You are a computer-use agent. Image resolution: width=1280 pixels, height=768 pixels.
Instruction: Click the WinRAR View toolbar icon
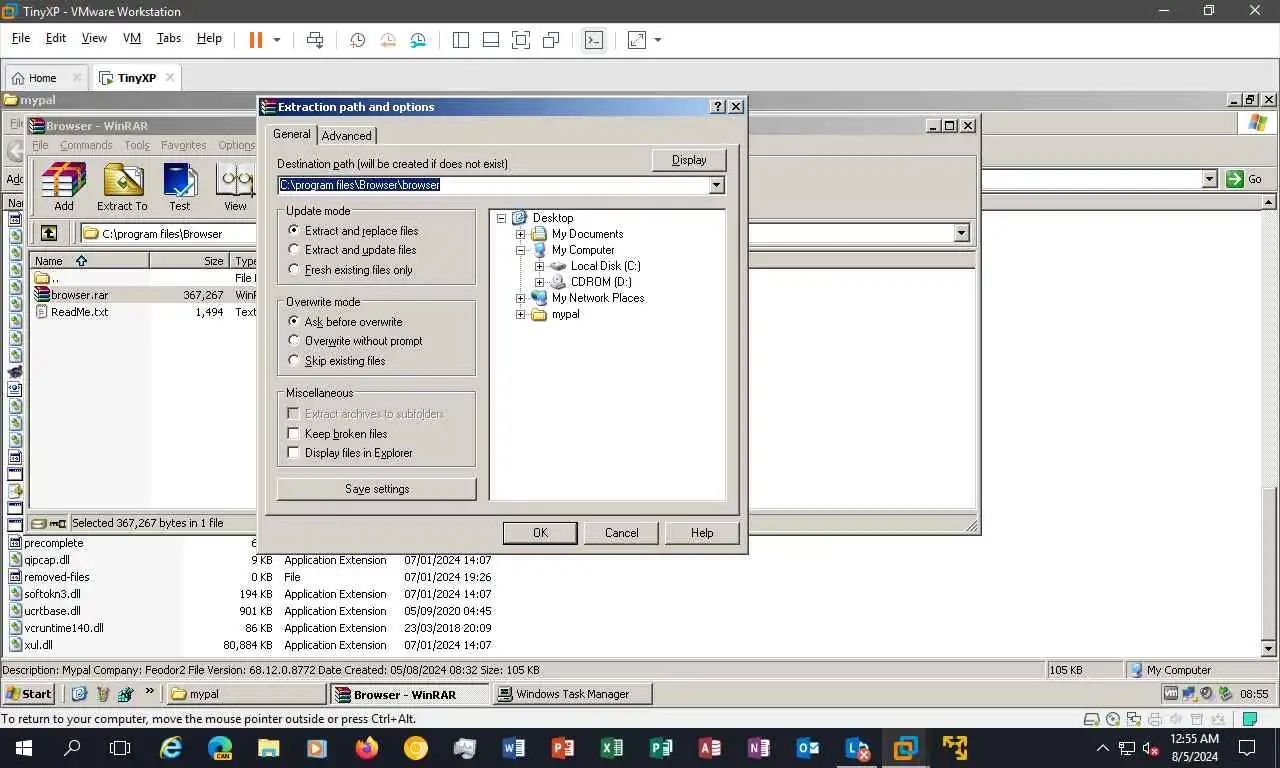click(236, 187)
